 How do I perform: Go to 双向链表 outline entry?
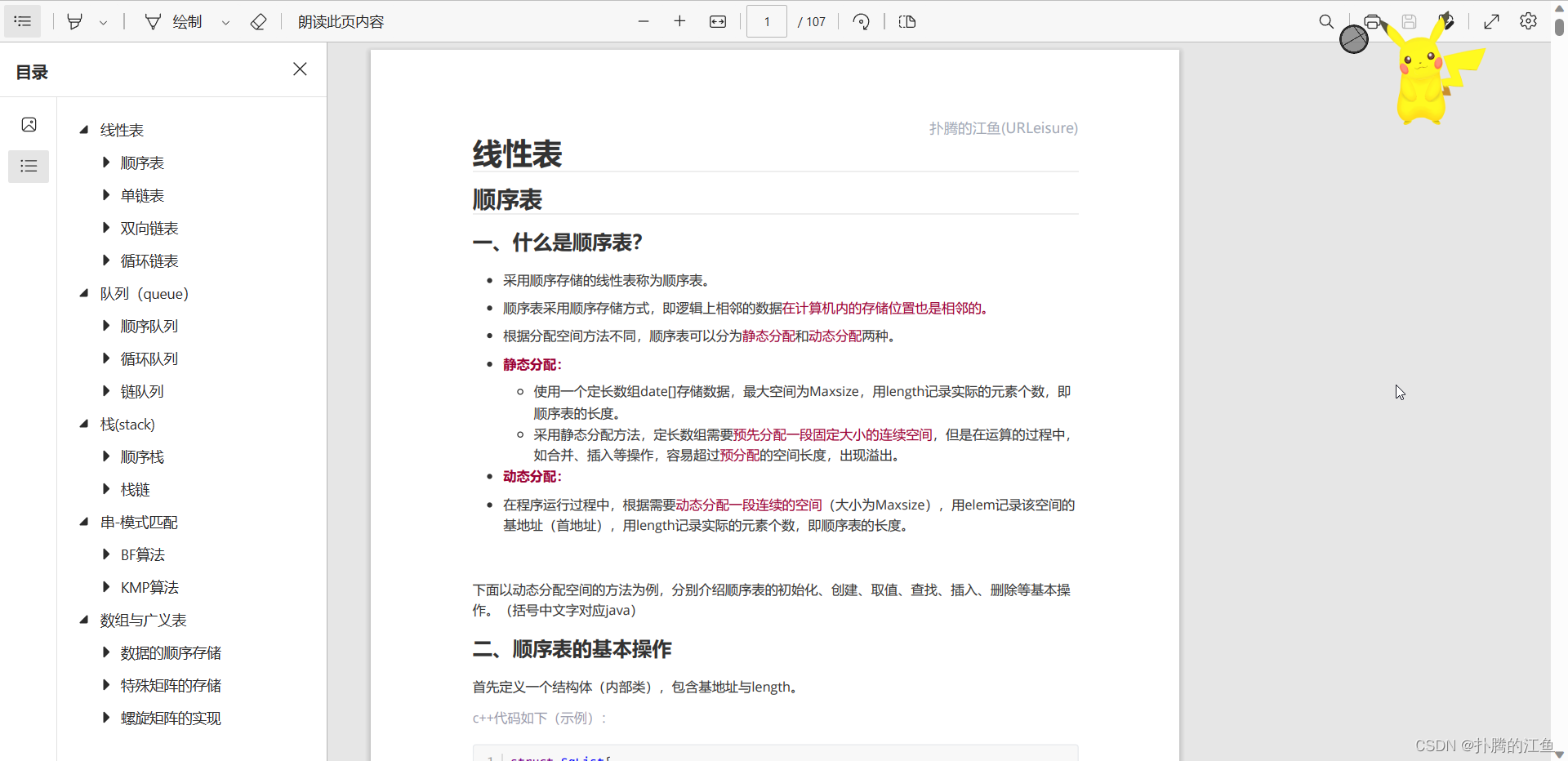(149, 229)
